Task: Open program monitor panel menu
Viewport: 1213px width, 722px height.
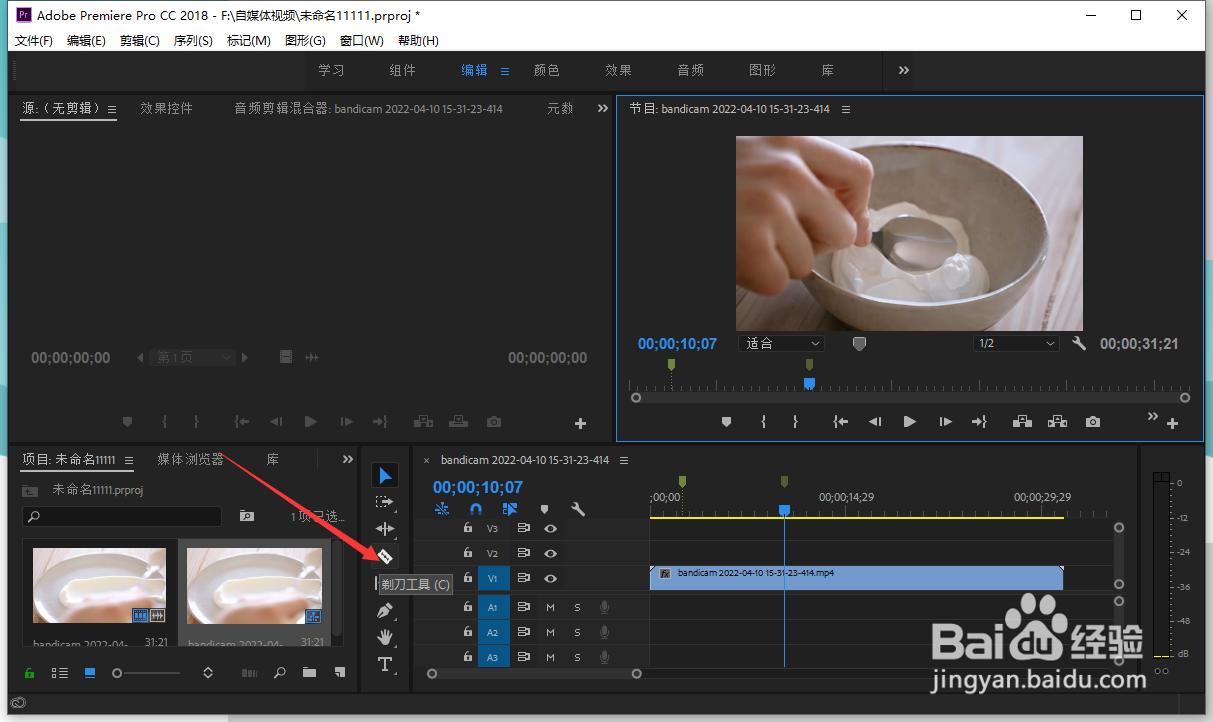Action: click(x=846, y=109)
